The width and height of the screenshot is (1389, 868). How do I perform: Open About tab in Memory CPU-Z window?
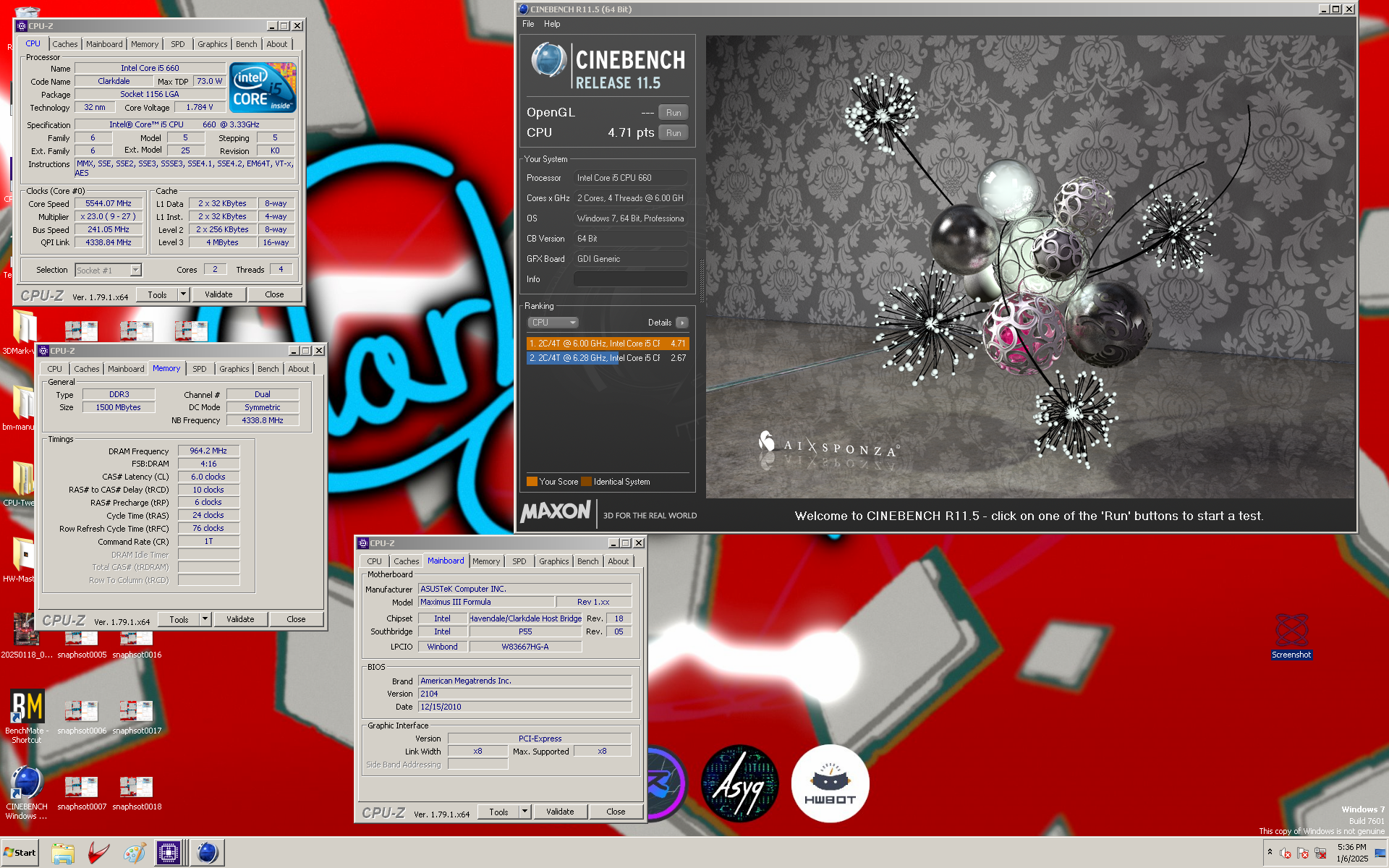click(x=298, y=369)
